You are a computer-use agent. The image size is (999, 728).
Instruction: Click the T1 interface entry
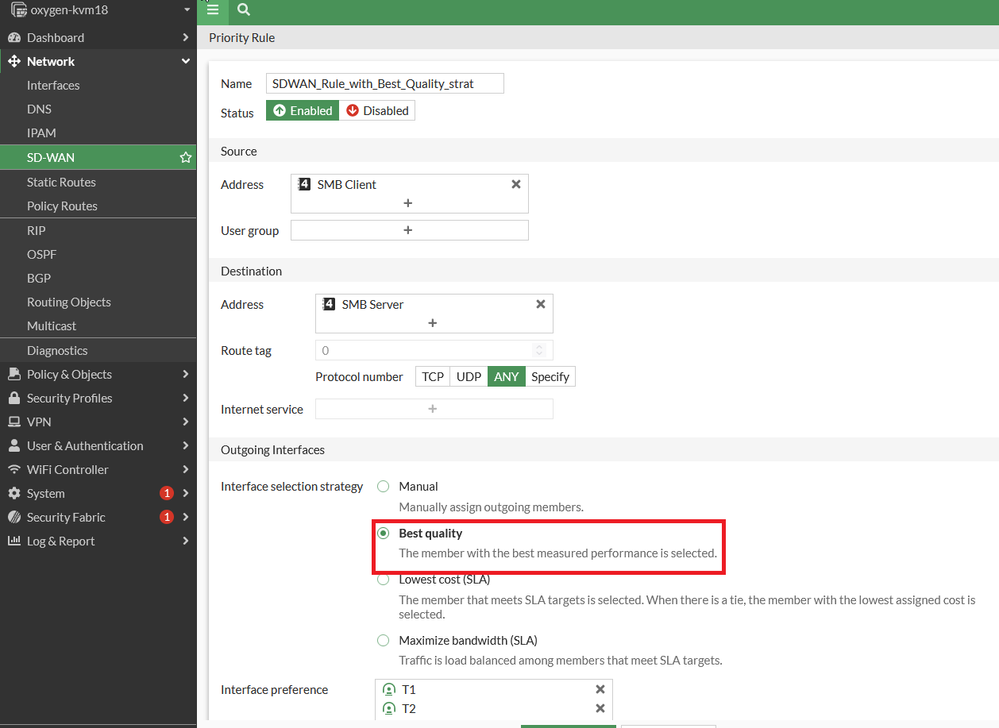[494, 689]
